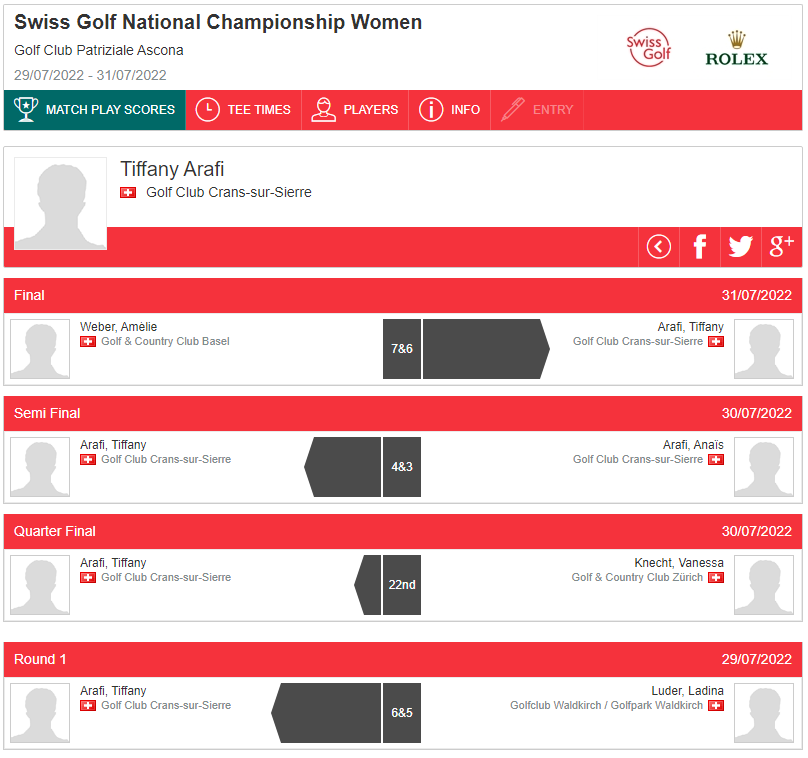This screenshot has height=758, width=808.
Task: Open Luder, Ladina player link
Action: click(x=687, y=690)
